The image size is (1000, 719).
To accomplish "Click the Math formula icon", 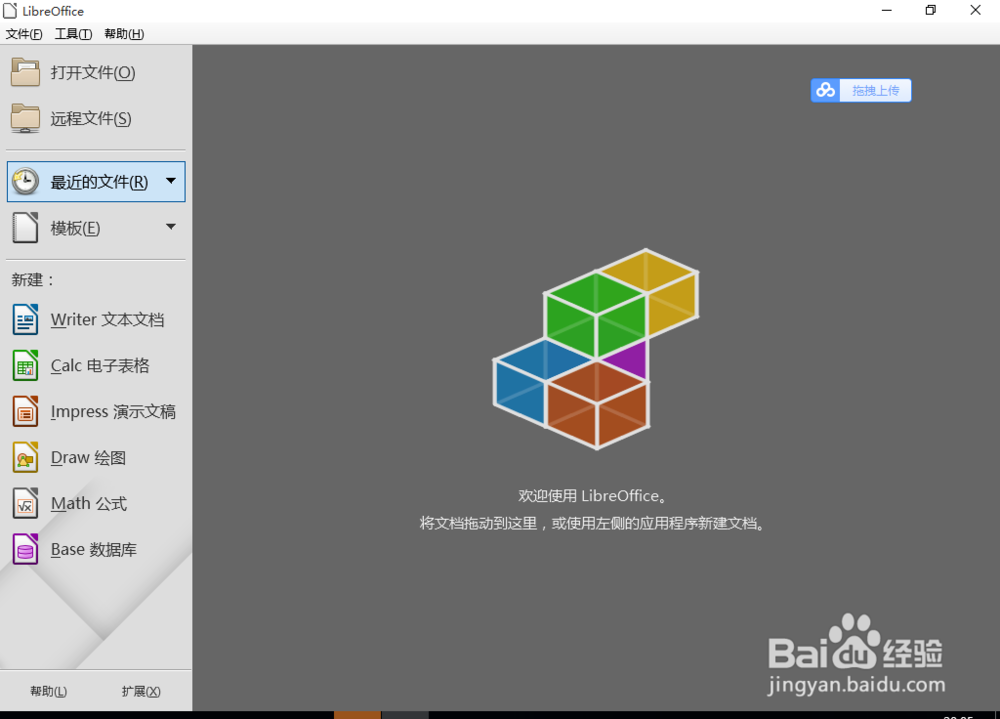I will pos(26,503).
